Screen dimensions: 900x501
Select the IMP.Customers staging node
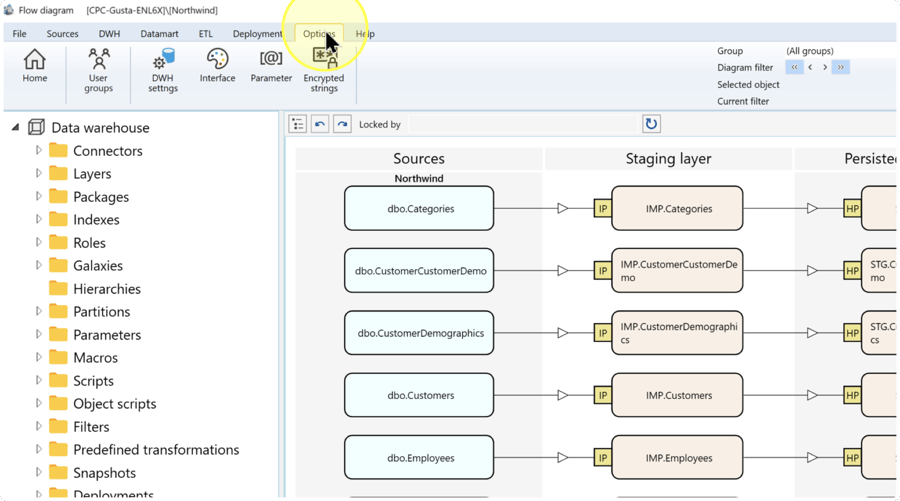tap(677, 395)
